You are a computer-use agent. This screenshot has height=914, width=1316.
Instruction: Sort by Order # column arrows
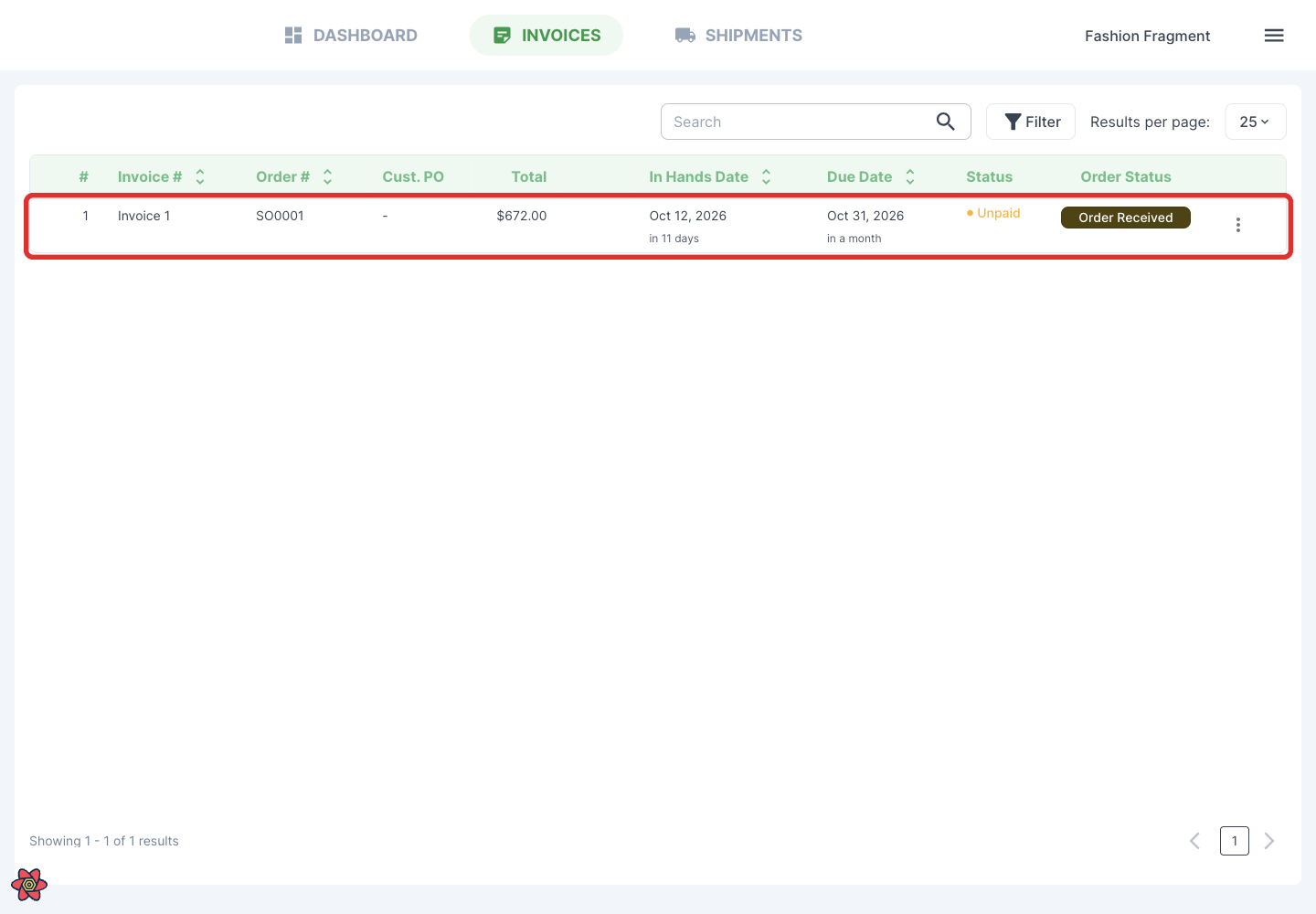pyautogui.click(x=327, y=176)
